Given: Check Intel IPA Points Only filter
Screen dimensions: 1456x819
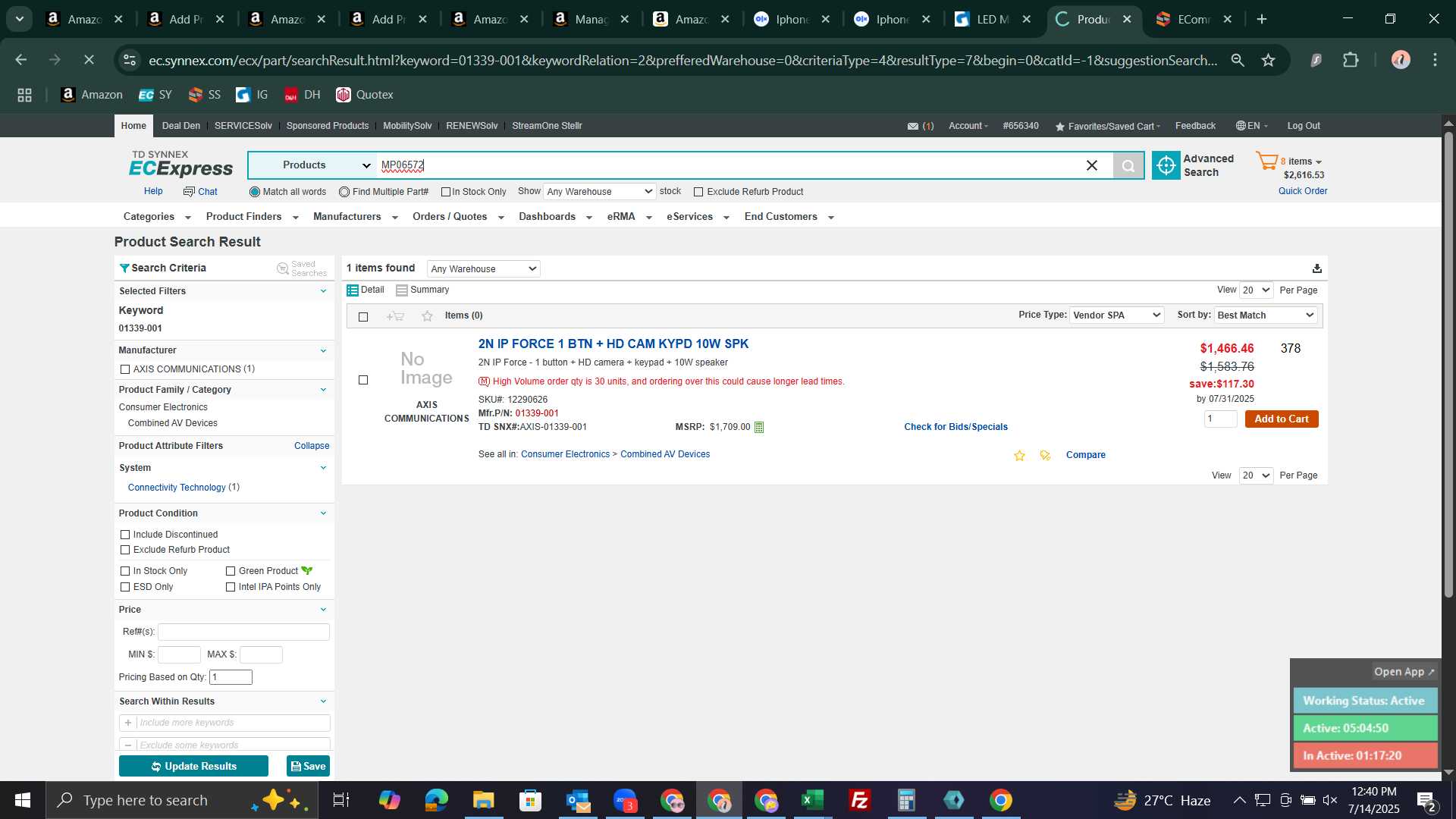Looking at the screenshot, I should click(231, 587).
